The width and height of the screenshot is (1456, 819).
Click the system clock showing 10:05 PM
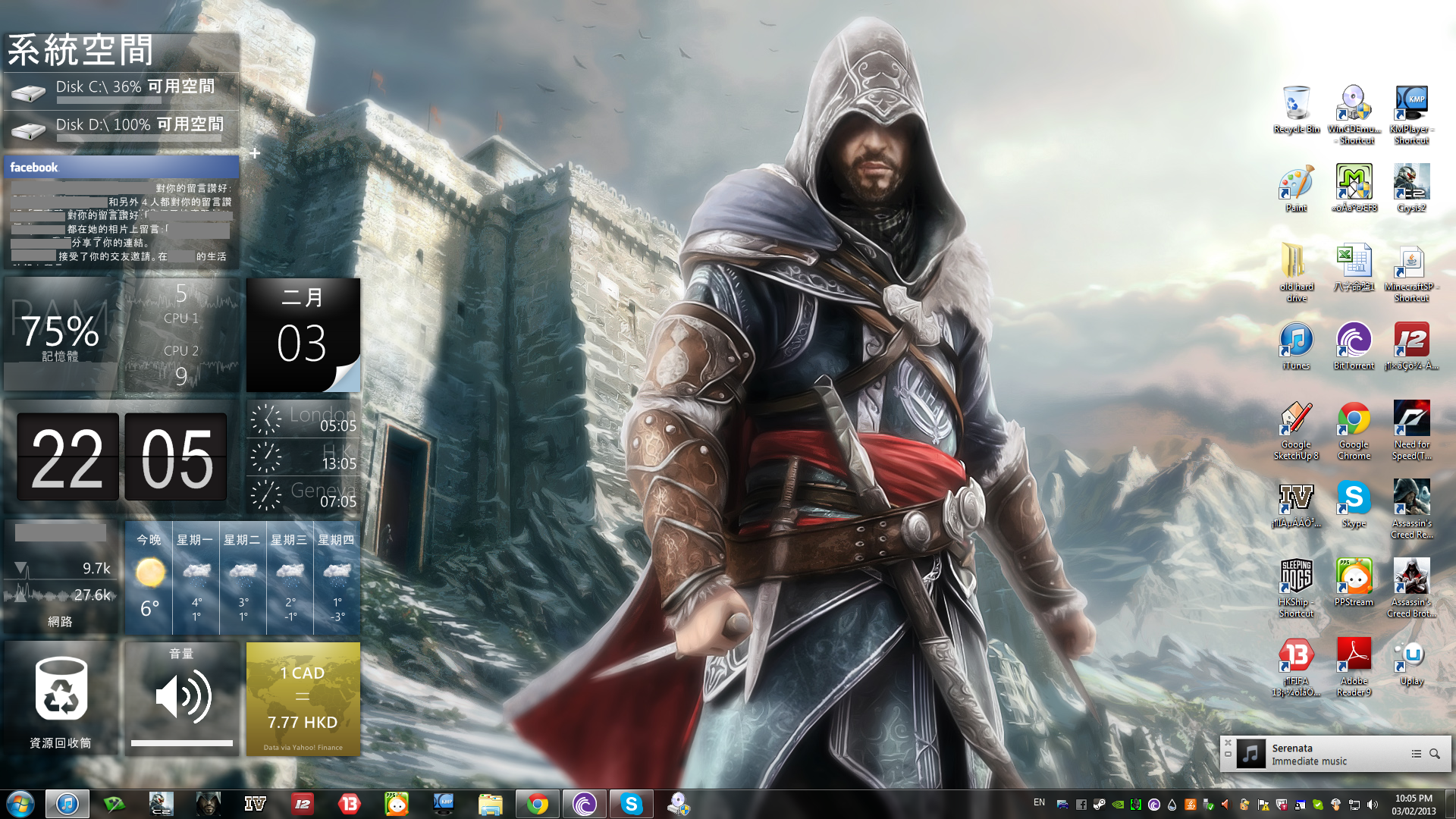(x=1414, y=804)
